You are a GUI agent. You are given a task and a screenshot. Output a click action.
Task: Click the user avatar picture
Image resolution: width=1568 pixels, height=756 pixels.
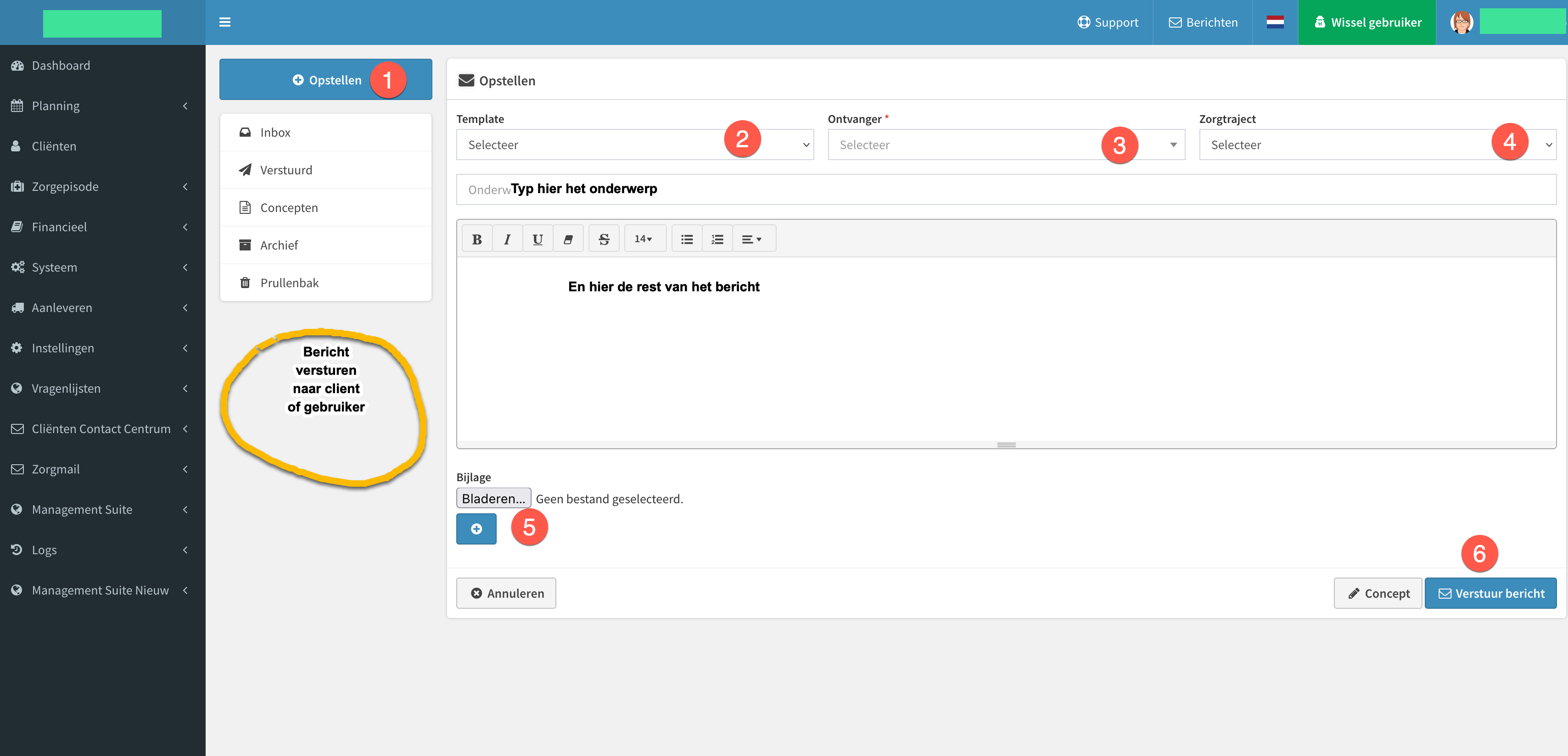click(1461, 22)
